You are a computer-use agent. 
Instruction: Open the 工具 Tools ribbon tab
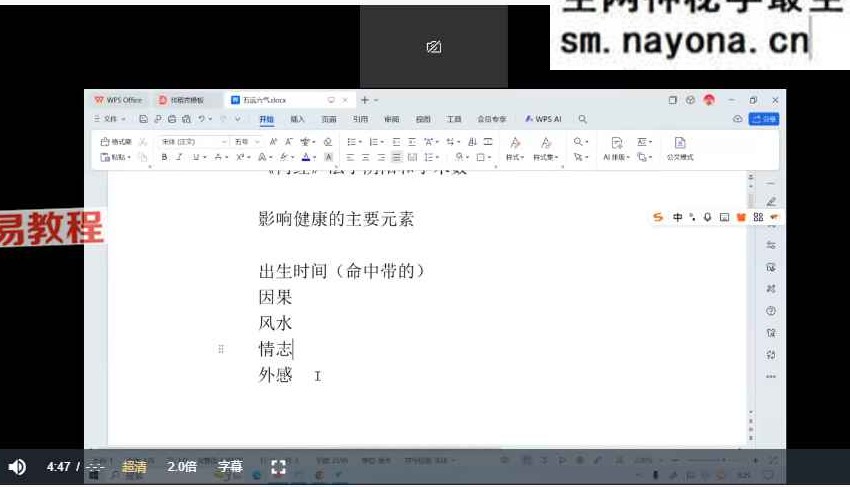(x=454, y=119)
